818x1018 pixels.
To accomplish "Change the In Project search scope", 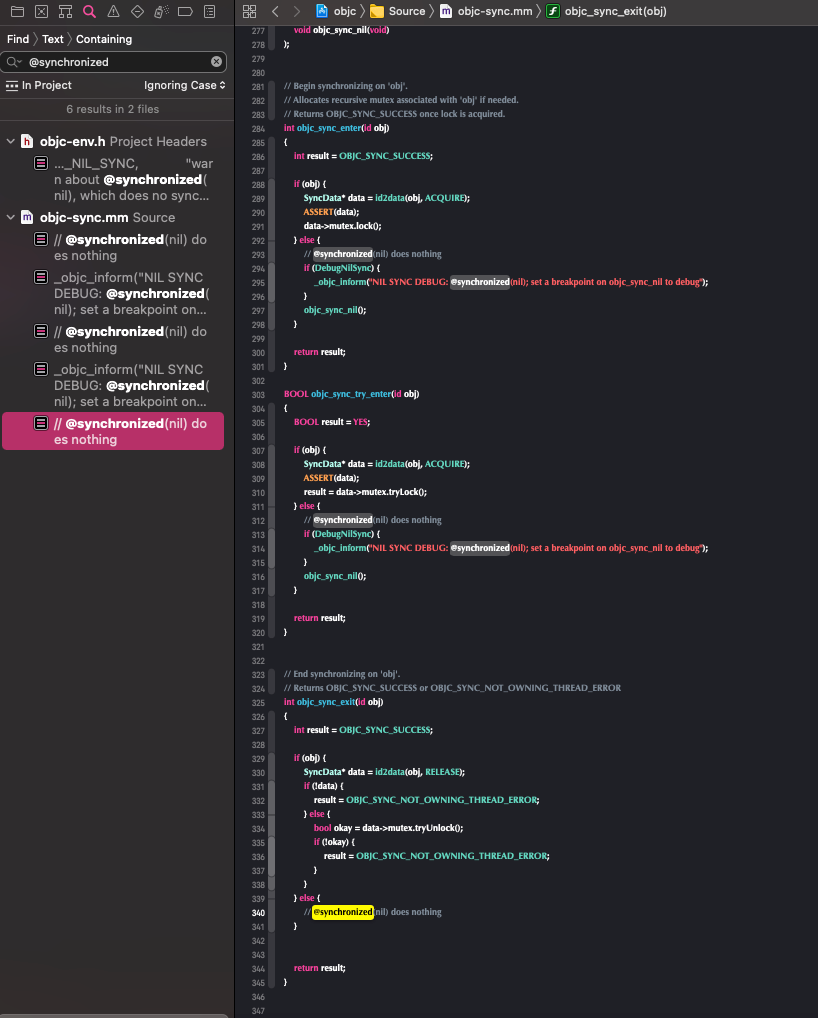I will (x=39, y=85).
